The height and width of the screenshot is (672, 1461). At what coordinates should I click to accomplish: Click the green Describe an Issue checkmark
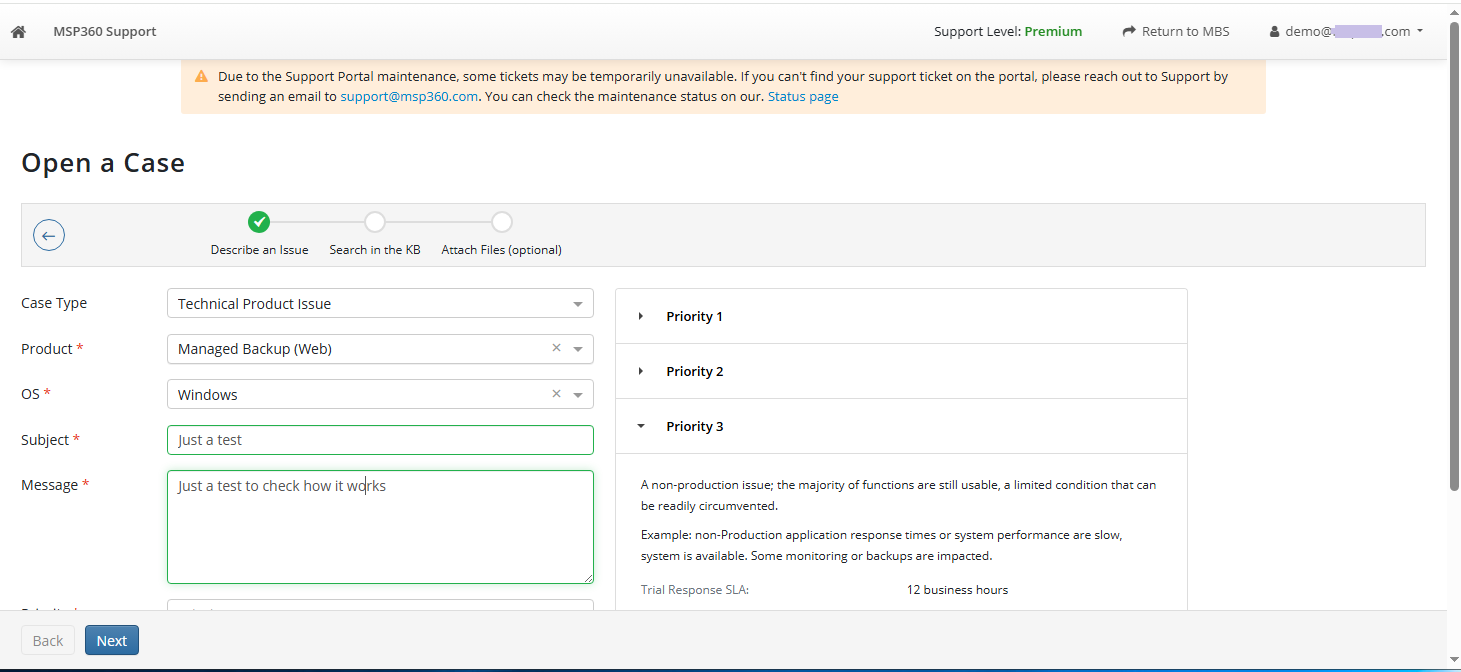[259, 222]
